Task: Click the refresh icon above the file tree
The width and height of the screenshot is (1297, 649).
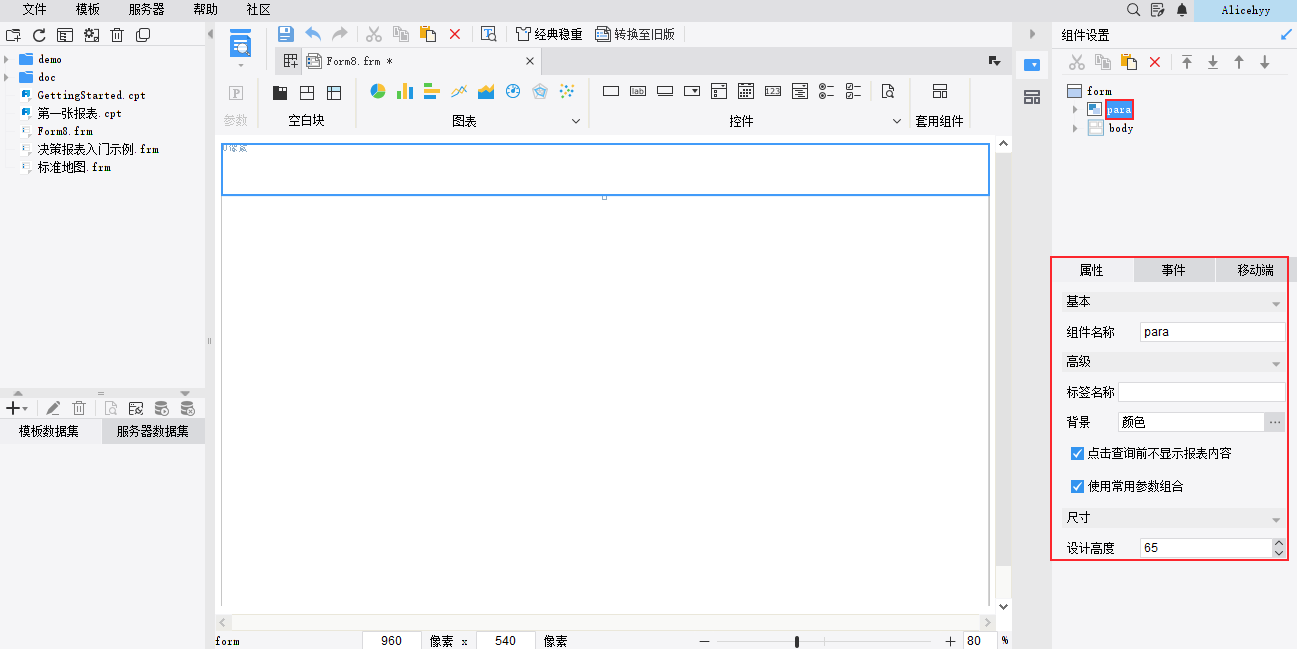Action: point(39,35)
